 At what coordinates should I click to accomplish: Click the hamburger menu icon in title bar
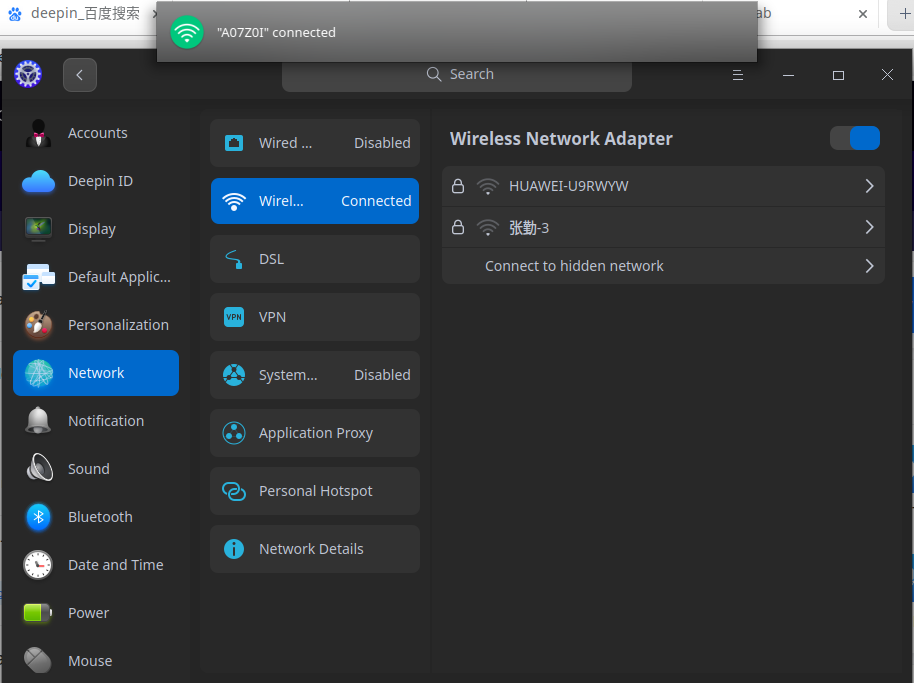[x=737, y=75]
